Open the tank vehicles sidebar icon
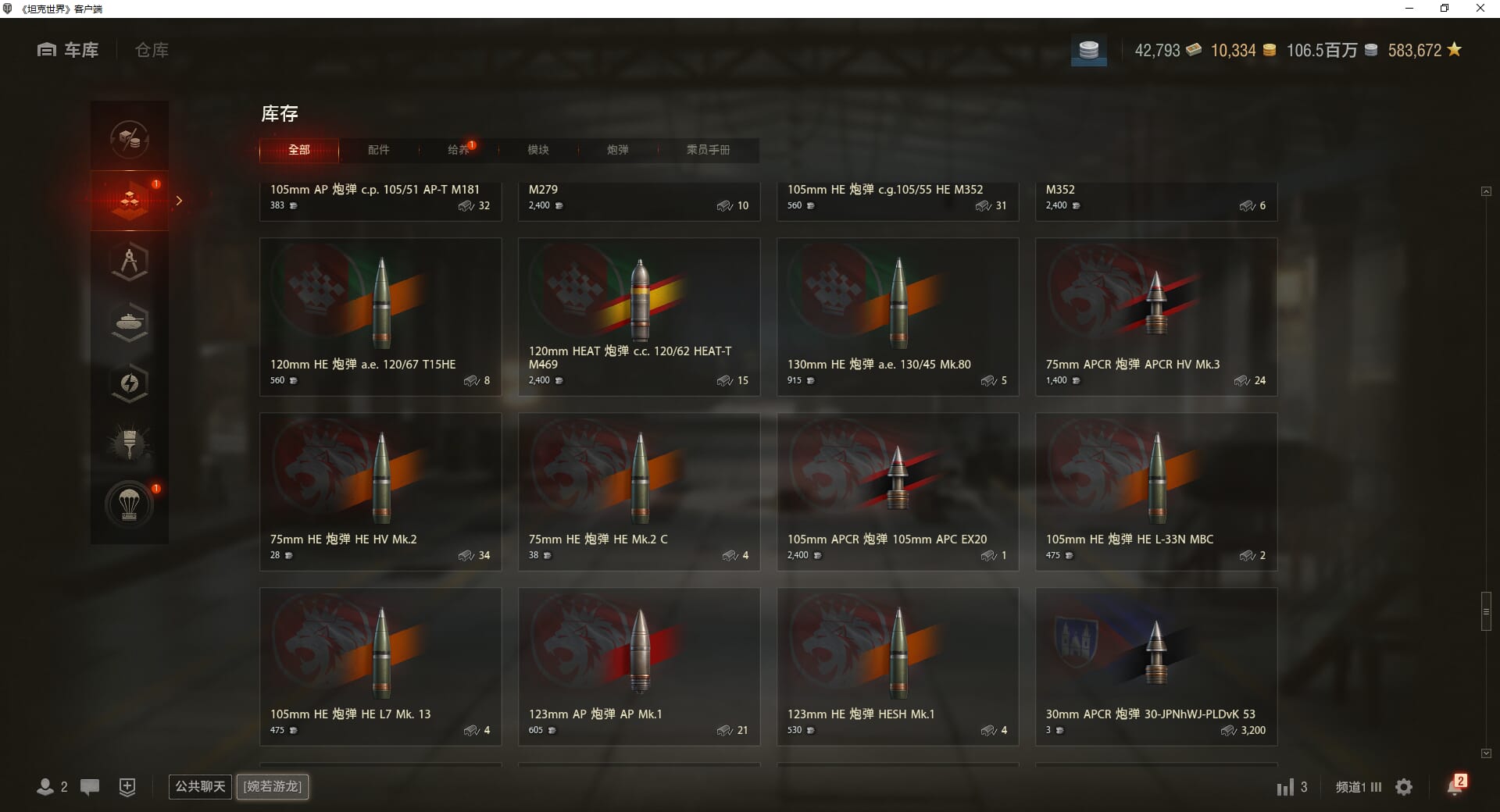Image resolution: width=1500 pixels, height=812 pixels. point(130,322)
